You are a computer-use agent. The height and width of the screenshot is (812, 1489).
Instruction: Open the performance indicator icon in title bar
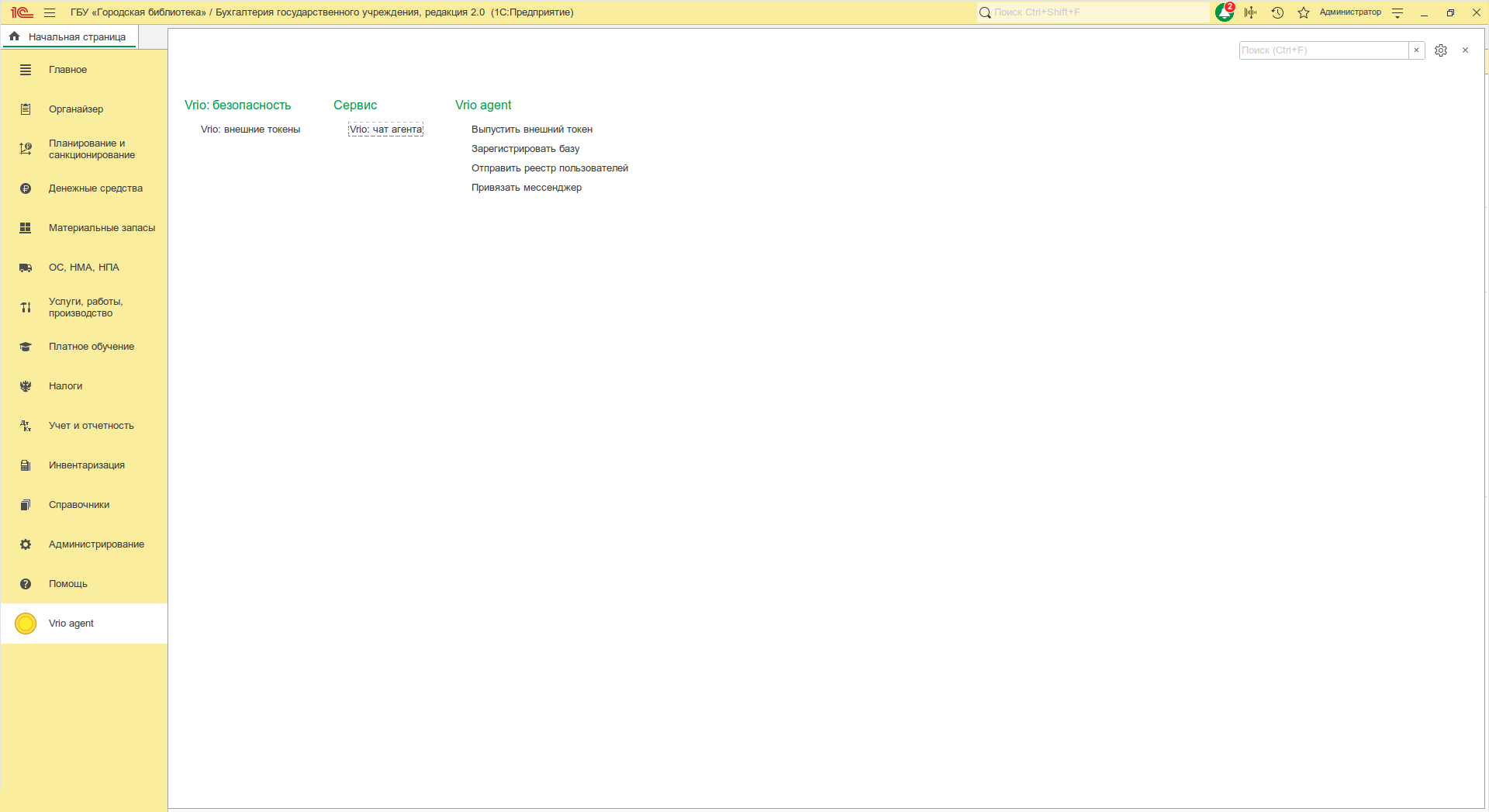pos(1250,12)
